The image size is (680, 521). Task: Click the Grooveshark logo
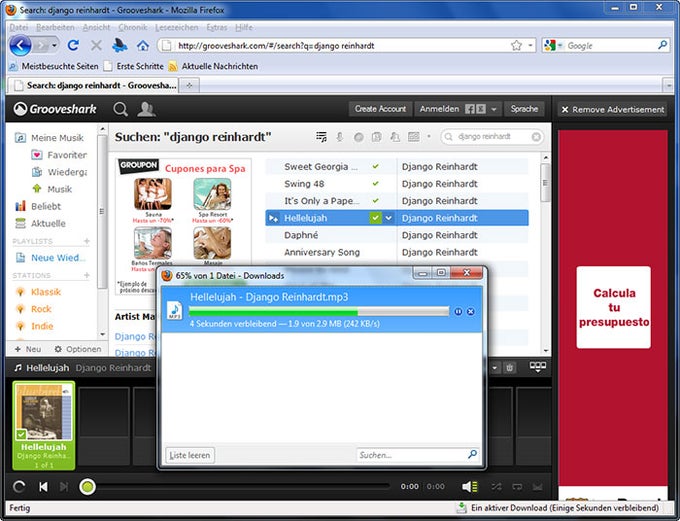(55, 109)
